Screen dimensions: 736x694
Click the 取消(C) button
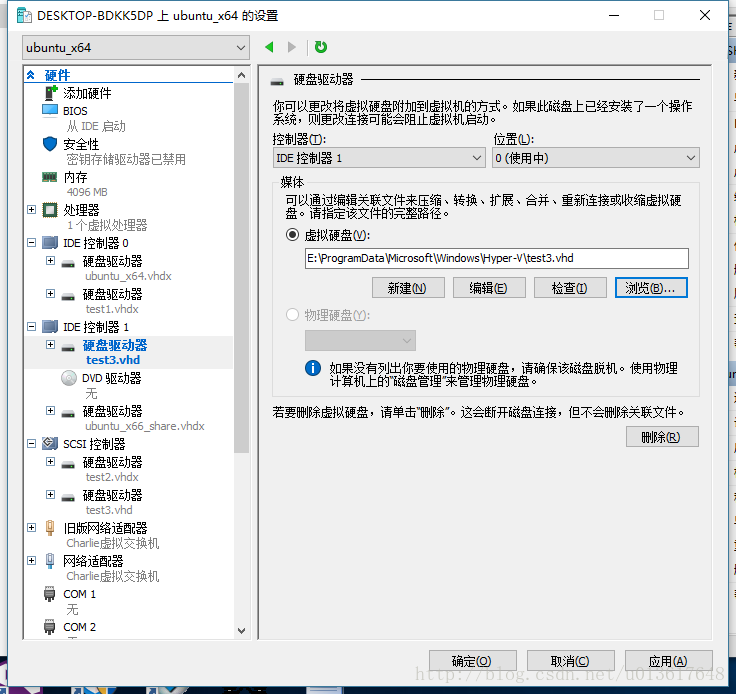(x=570, y=661)
